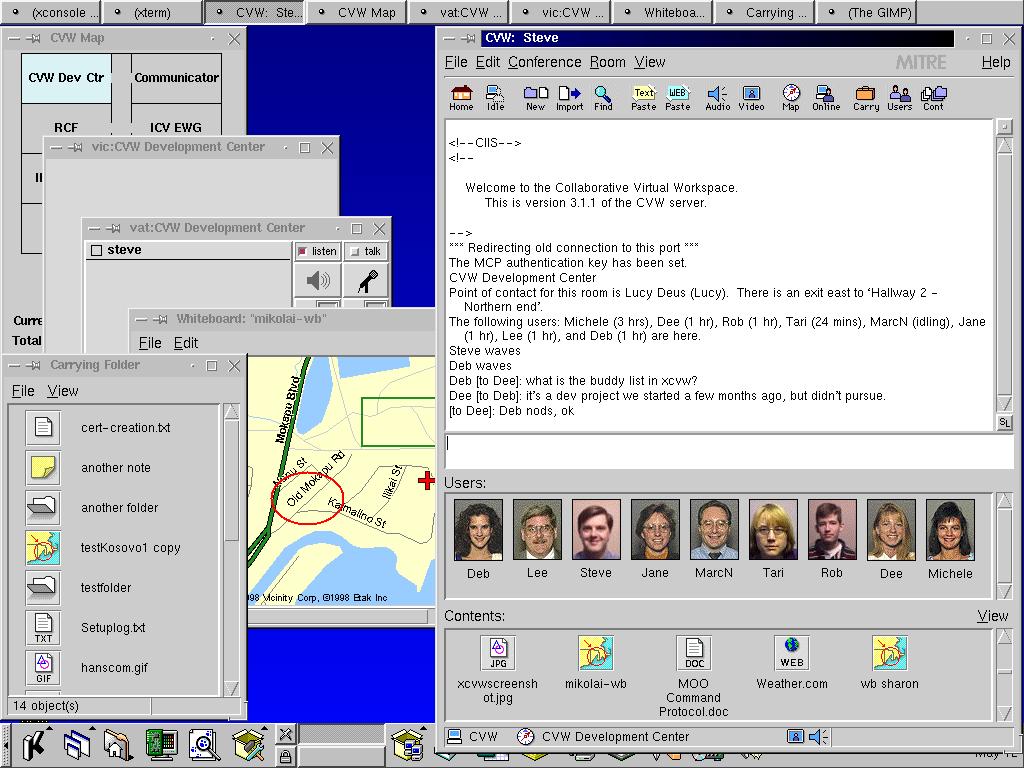This screenshot has height=768, width=1024.
Task: Start Audio conferencing from toolbar
Action: point(717,97)
